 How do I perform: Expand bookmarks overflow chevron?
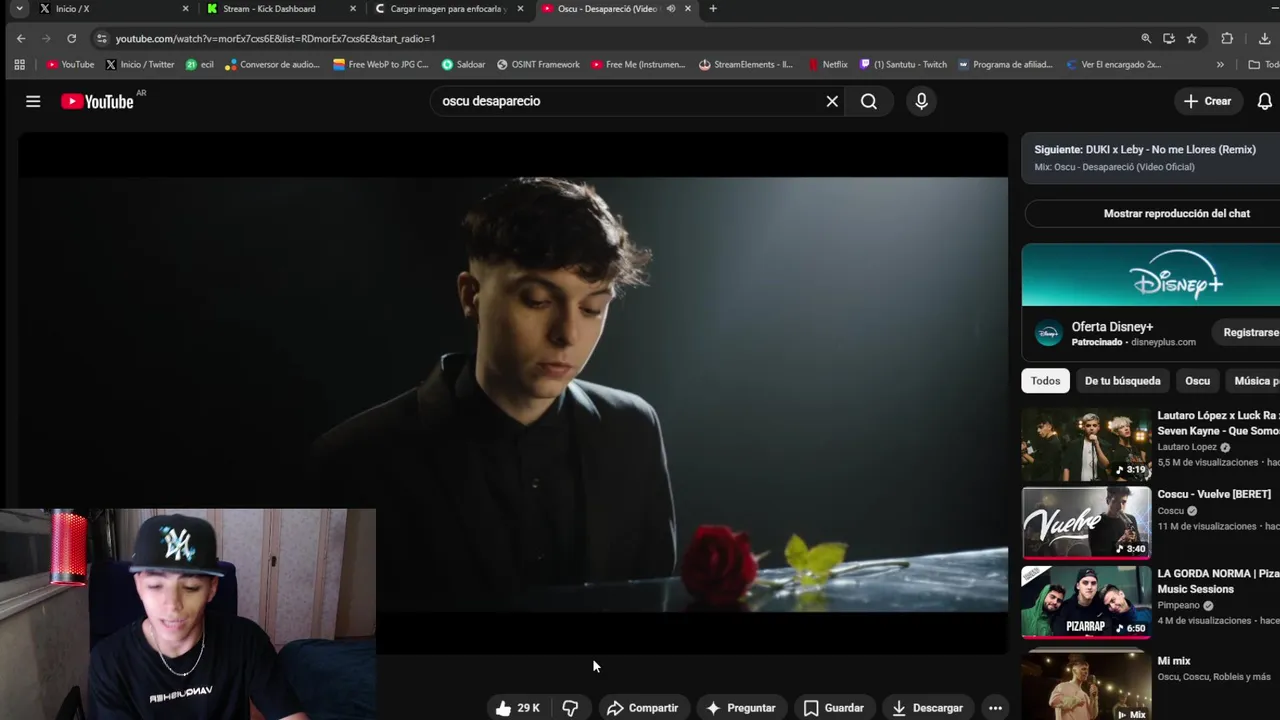click(1220, 64)
